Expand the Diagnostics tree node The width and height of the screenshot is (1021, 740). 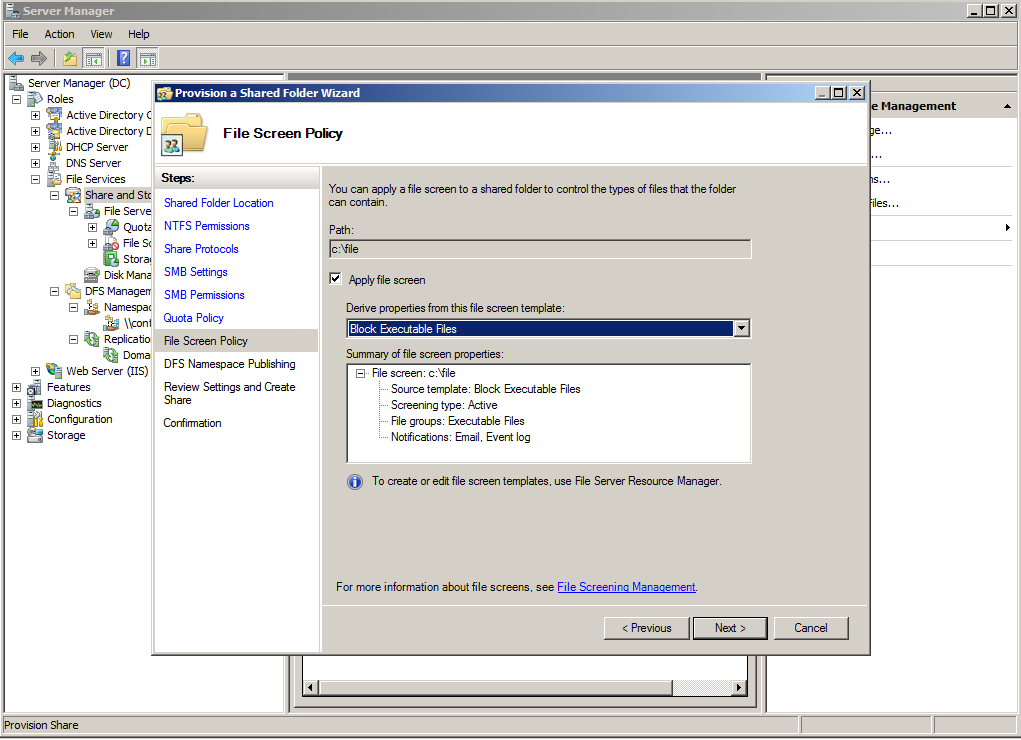[x=17, y=403]
